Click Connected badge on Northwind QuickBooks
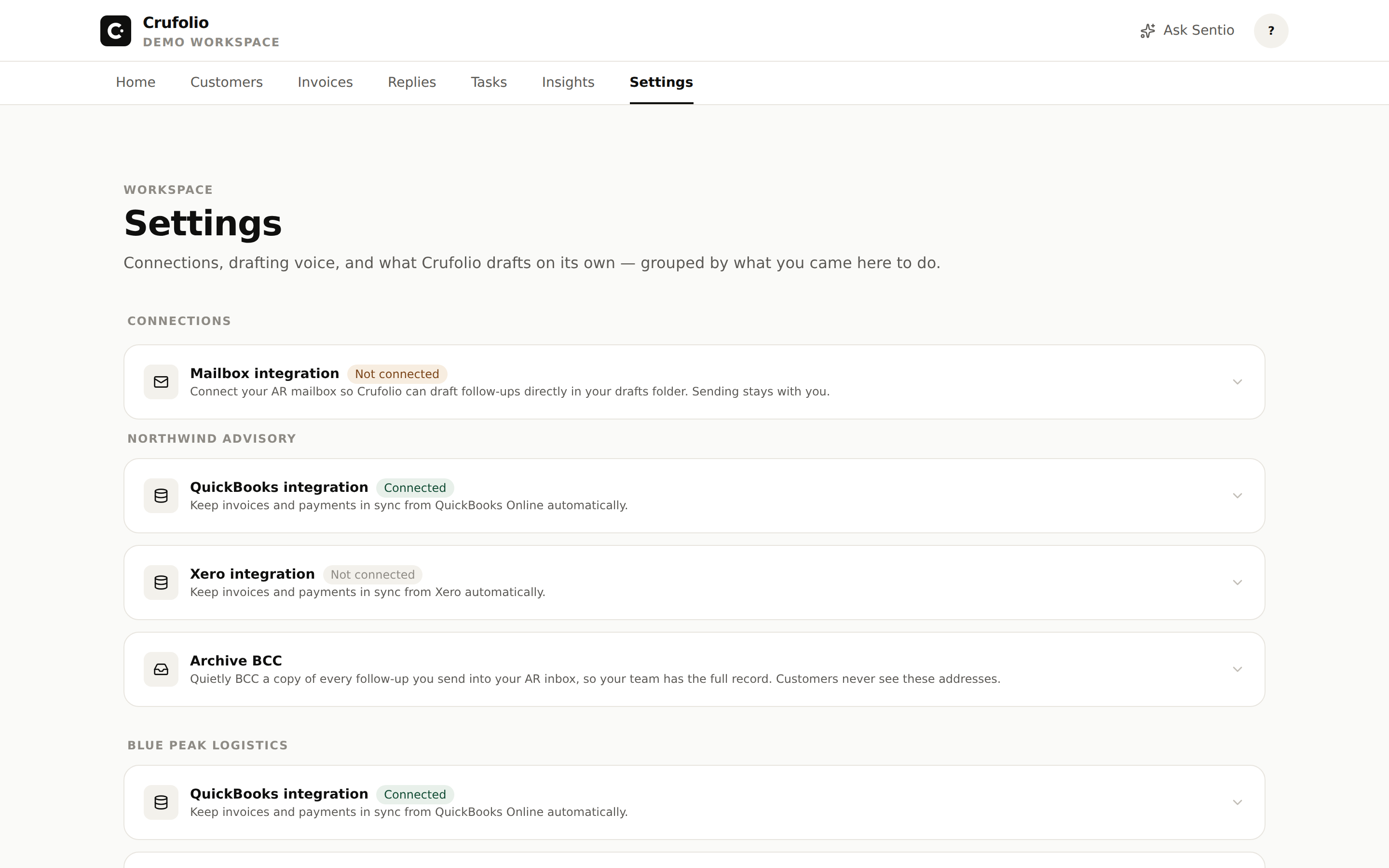This screenshot has width=1389, height=868. pyautogui.click(x=414, y=488)
